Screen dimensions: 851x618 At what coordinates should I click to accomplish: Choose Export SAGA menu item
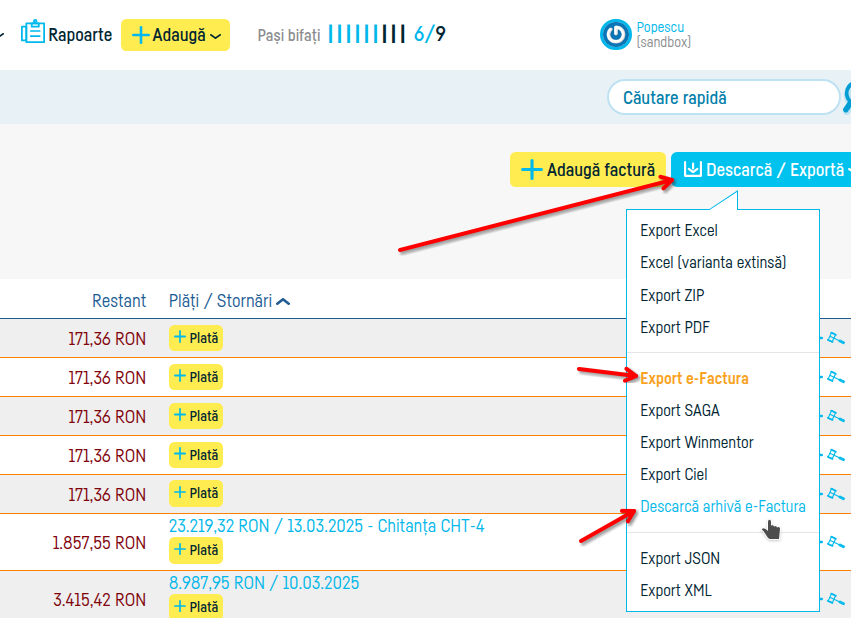point(679,410)
